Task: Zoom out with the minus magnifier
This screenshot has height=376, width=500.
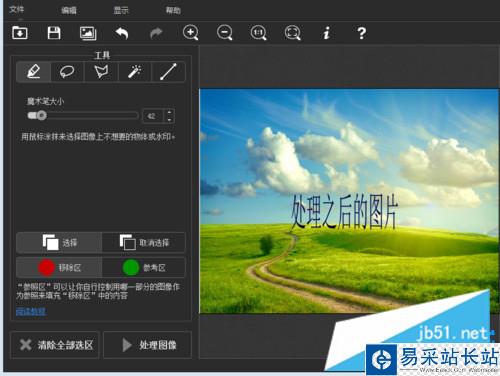Action: coord(225,33)
